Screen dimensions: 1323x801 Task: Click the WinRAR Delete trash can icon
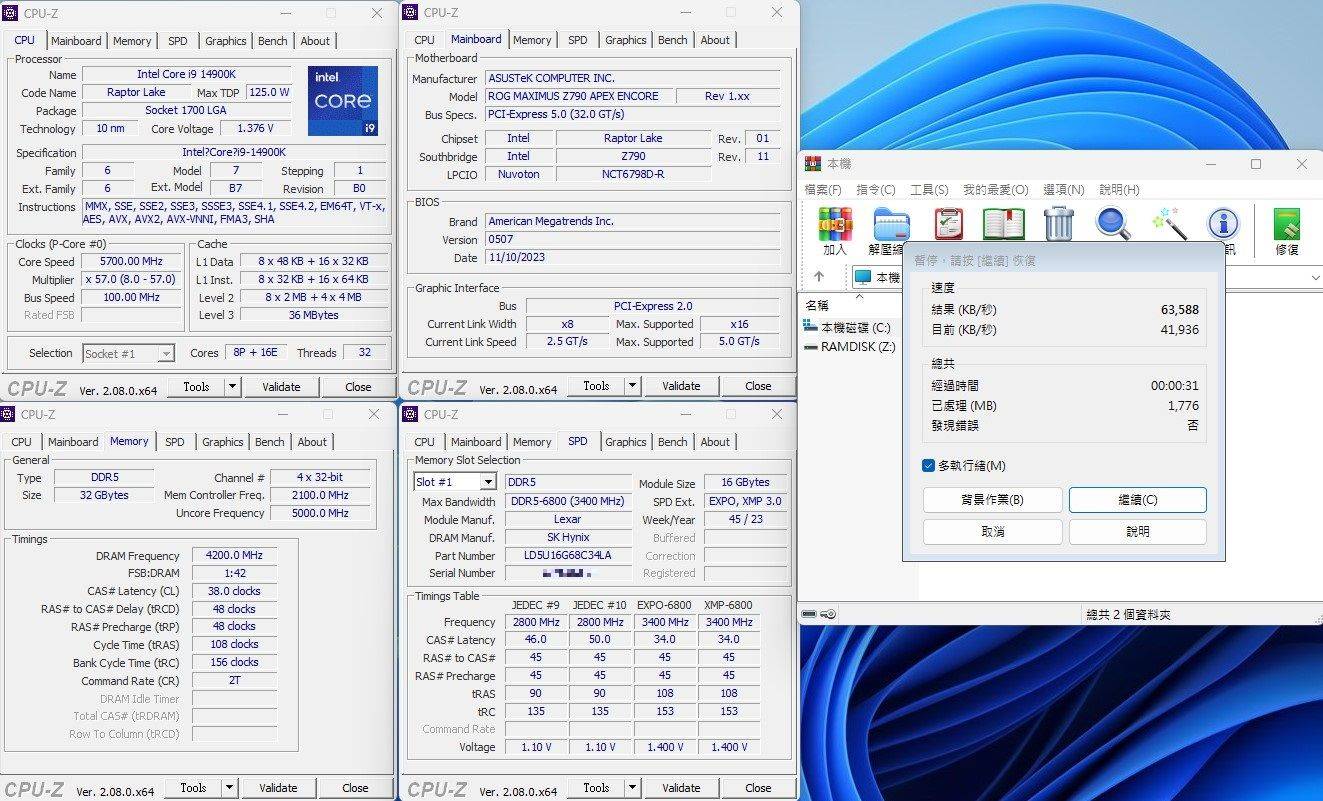[1059, 224]
